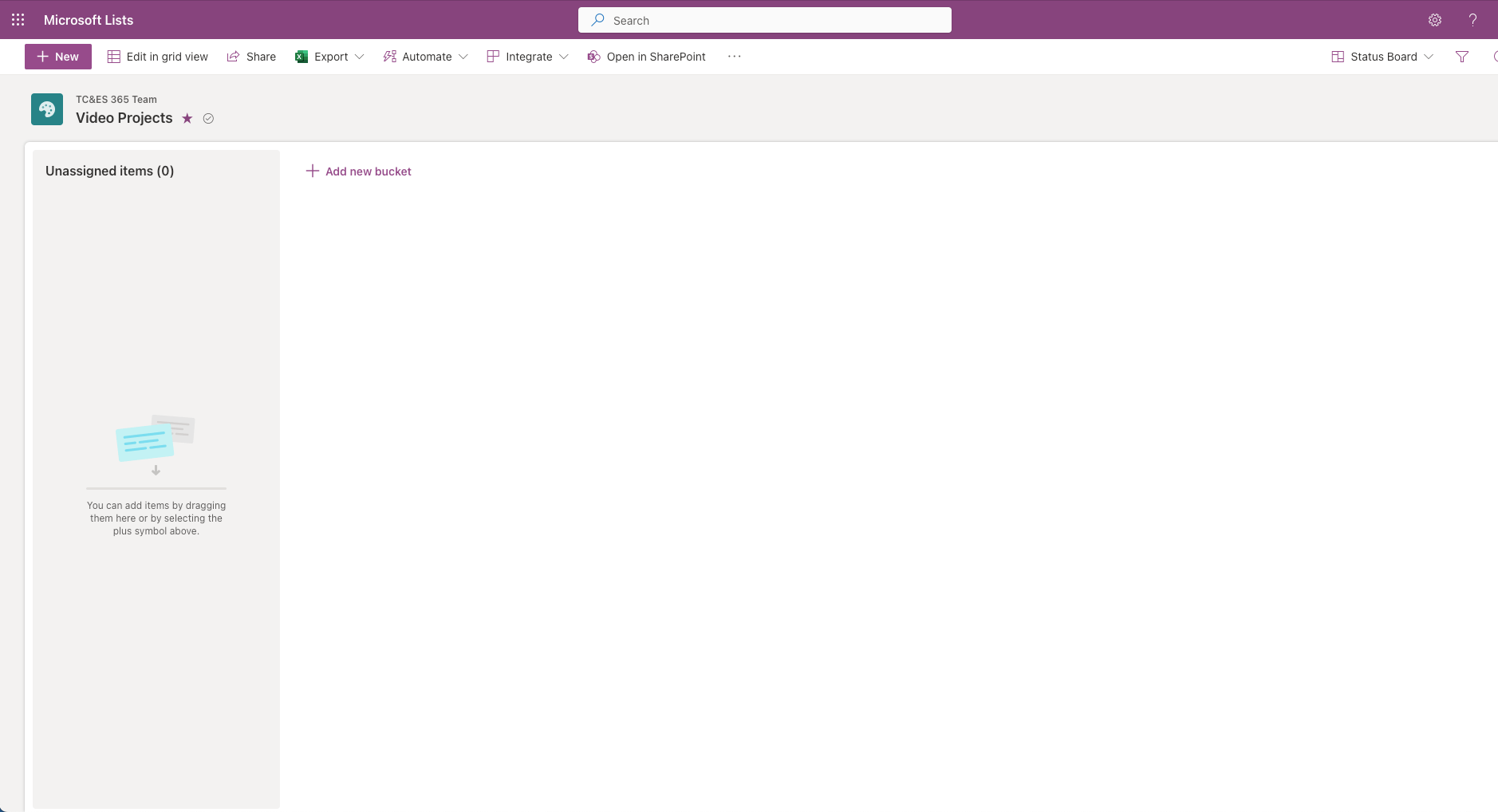Viewport: 1498px width, 812px height.
Task: Open the Filter panel icon
Action: [1463, 56]
